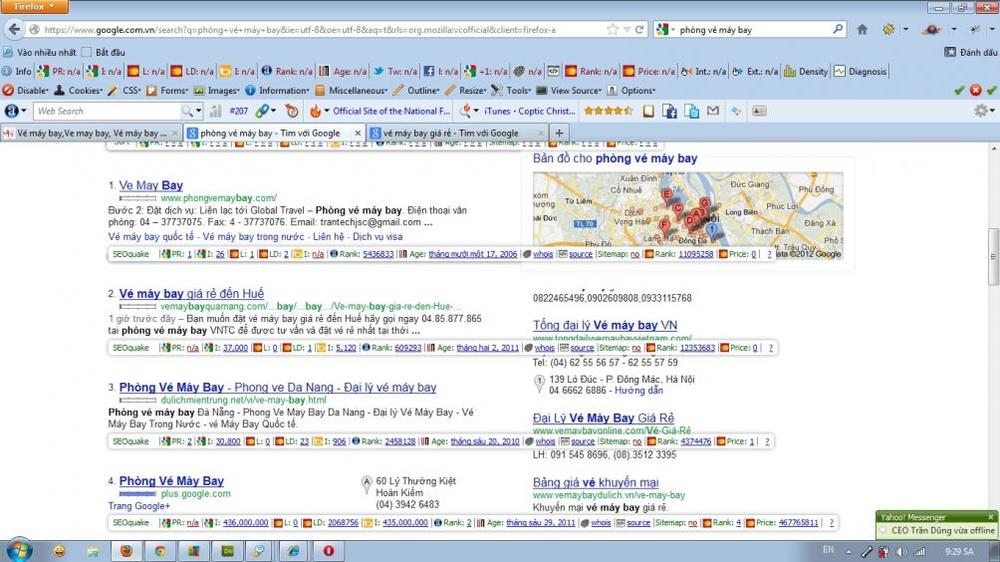Open 'Đại Lý Vé Máy Bay Giá Rẻ' ad link

(603, 418)
